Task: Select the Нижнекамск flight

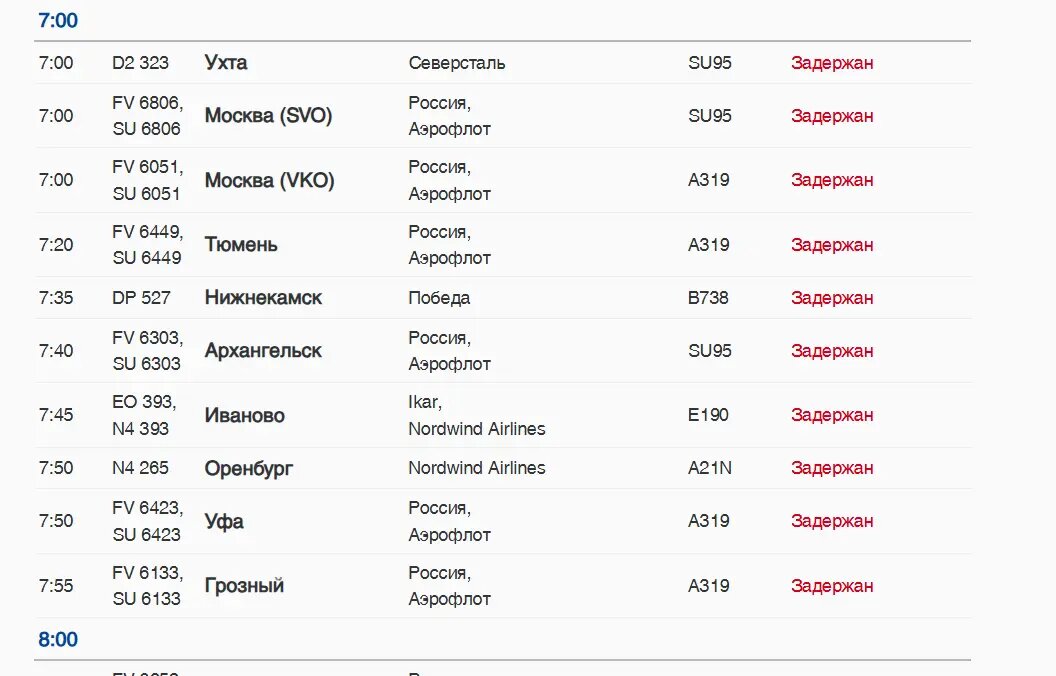Action: [x=263, y=298]
